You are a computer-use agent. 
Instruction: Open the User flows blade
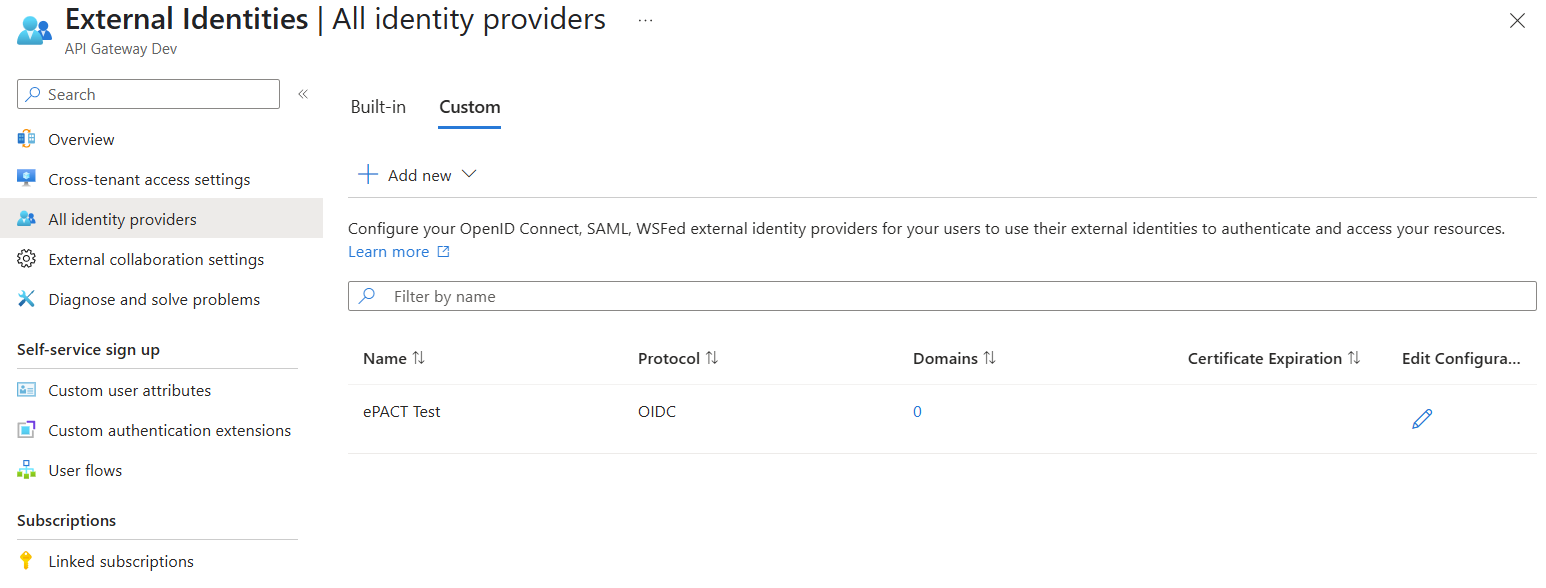(84, 469)
